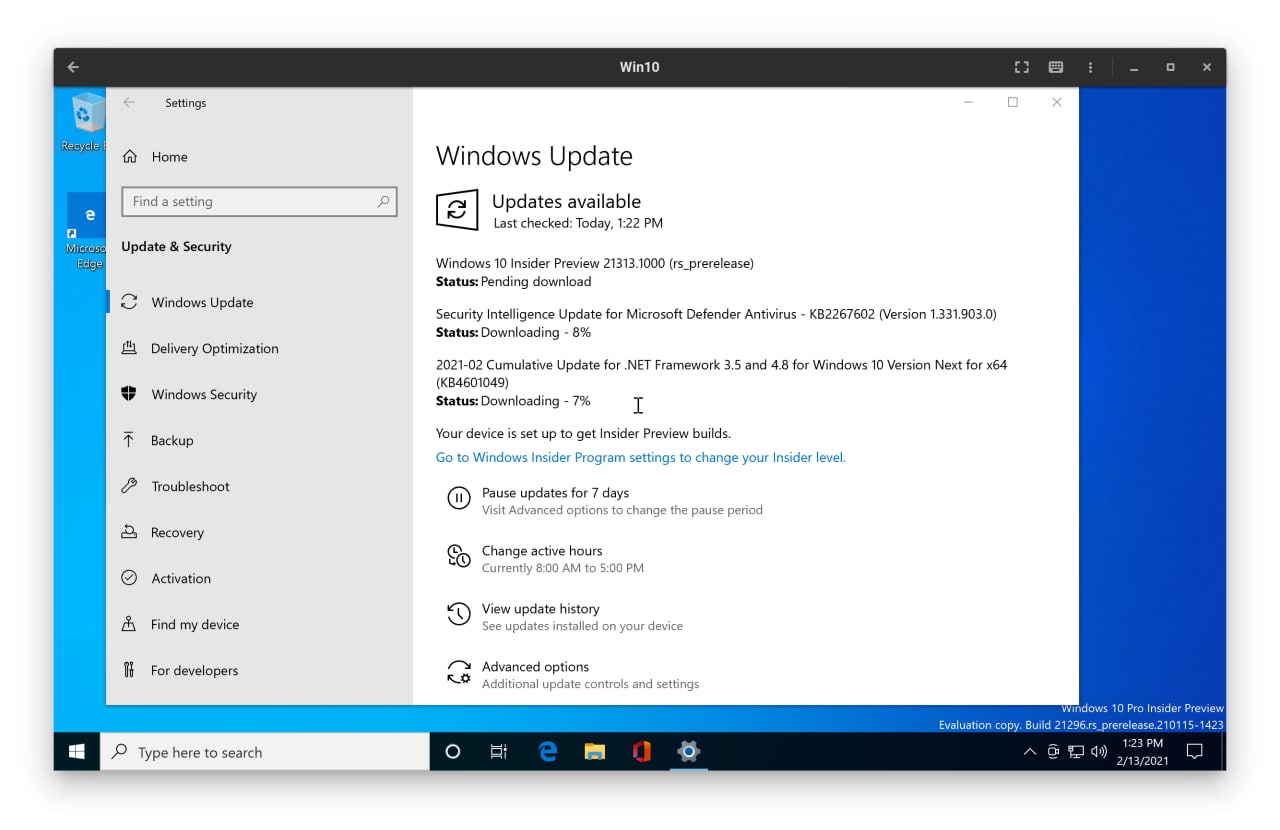The image size is (1280, 830).
Task: Click the Cortana circle on taskbar
Action: coord(452,752)
